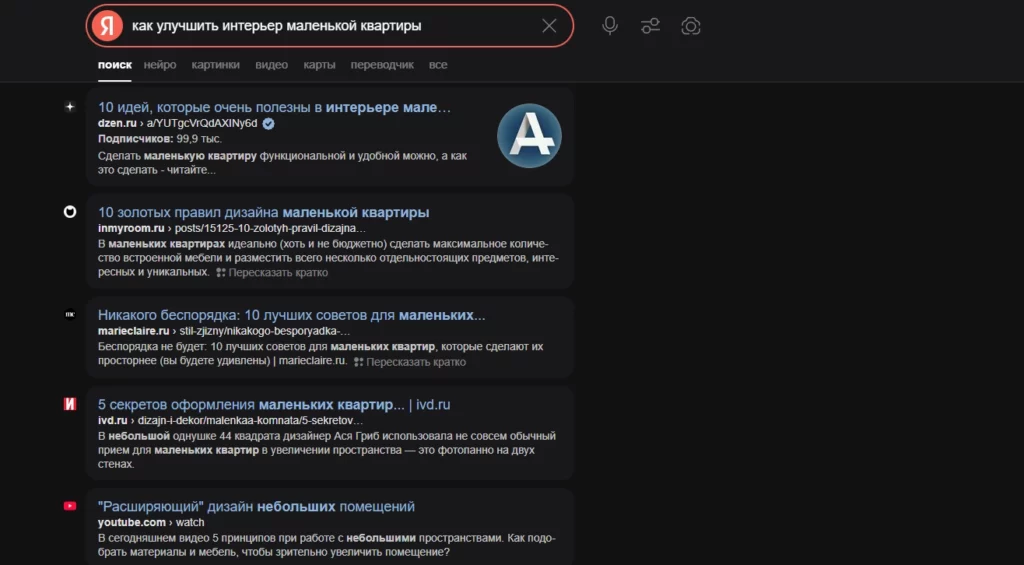Click the sparkle icon beside the first result
The width and height of the screenshot is (1024, 565).
(x=70, y=107)
